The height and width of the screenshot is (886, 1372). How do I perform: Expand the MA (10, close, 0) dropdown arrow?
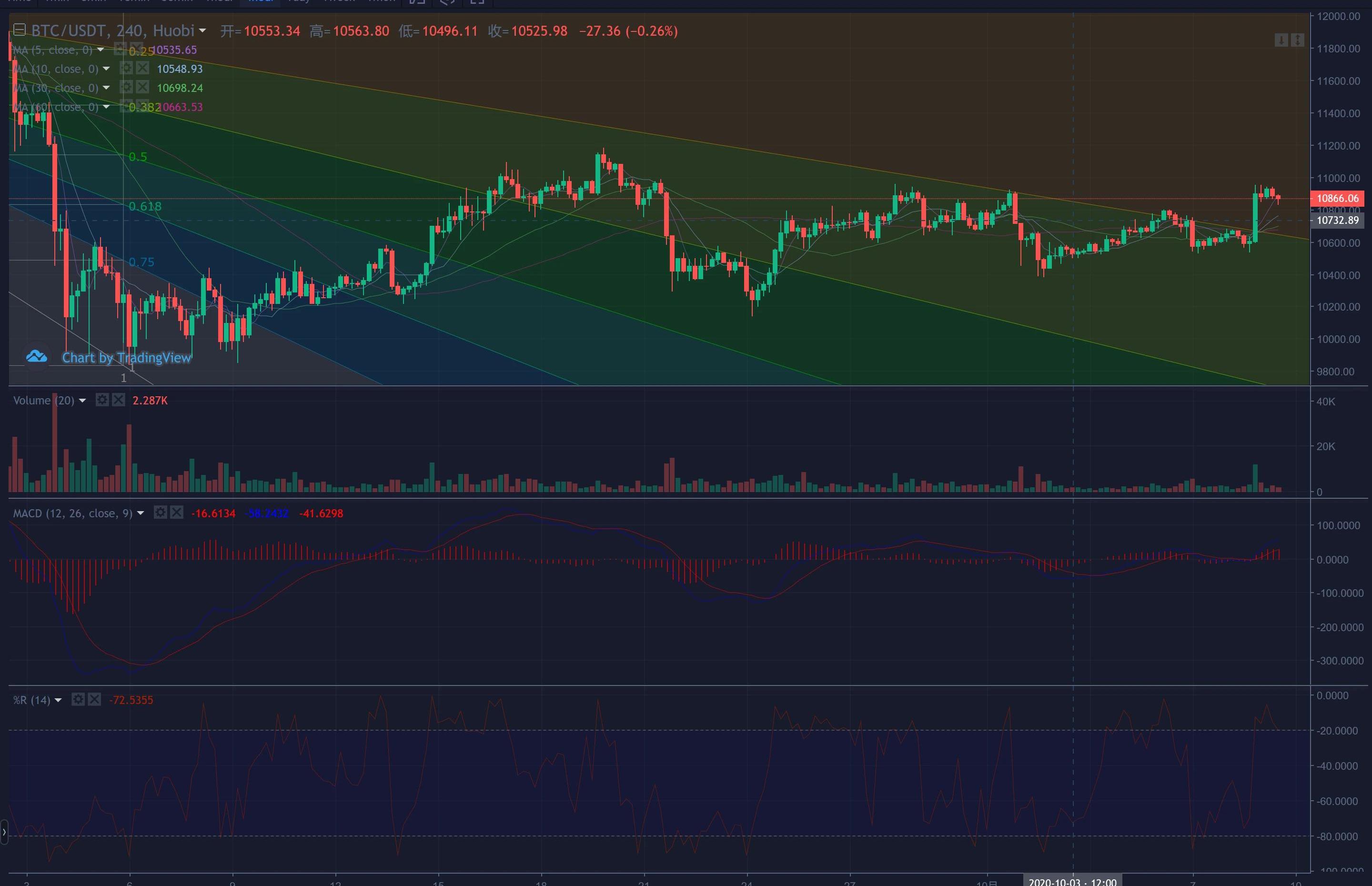[x=106, y=69]
